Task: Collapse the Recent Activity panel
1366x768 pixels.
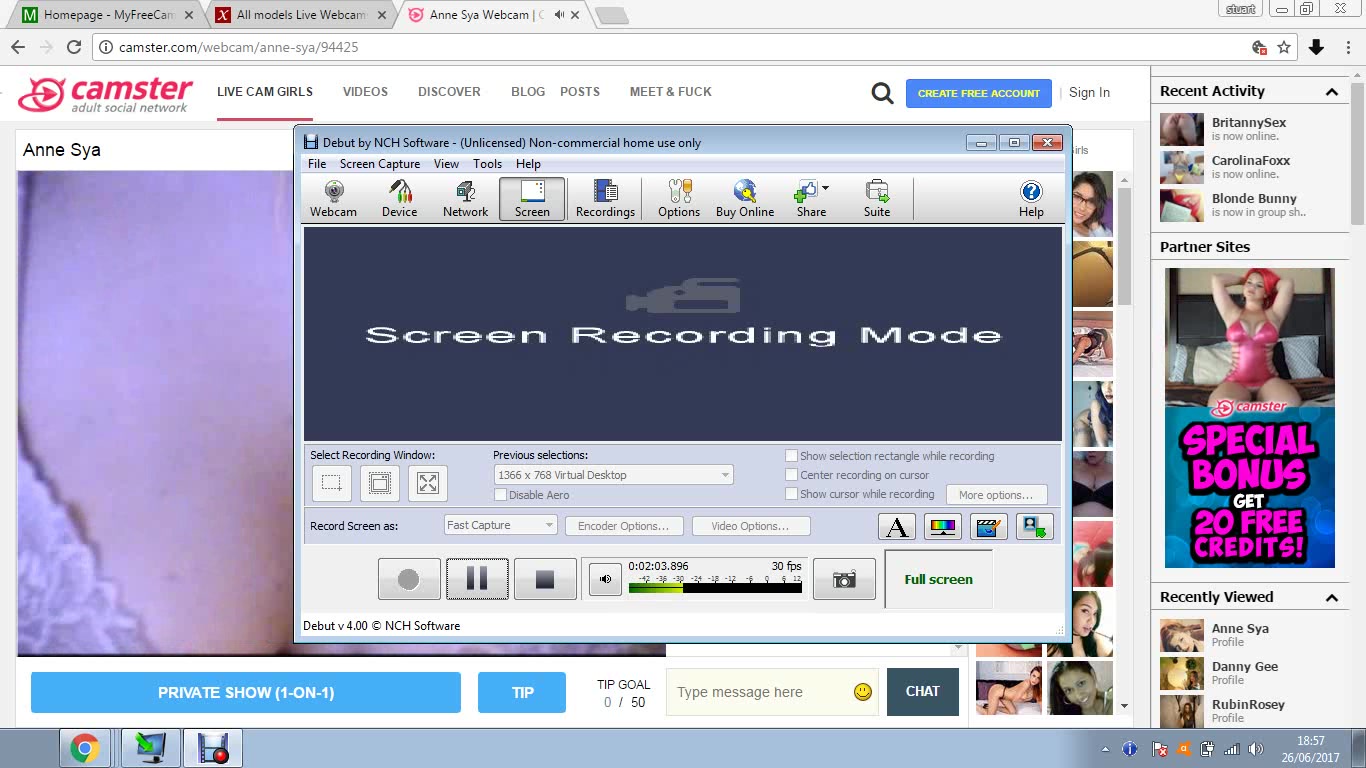Action: (x=1332, y=92)
